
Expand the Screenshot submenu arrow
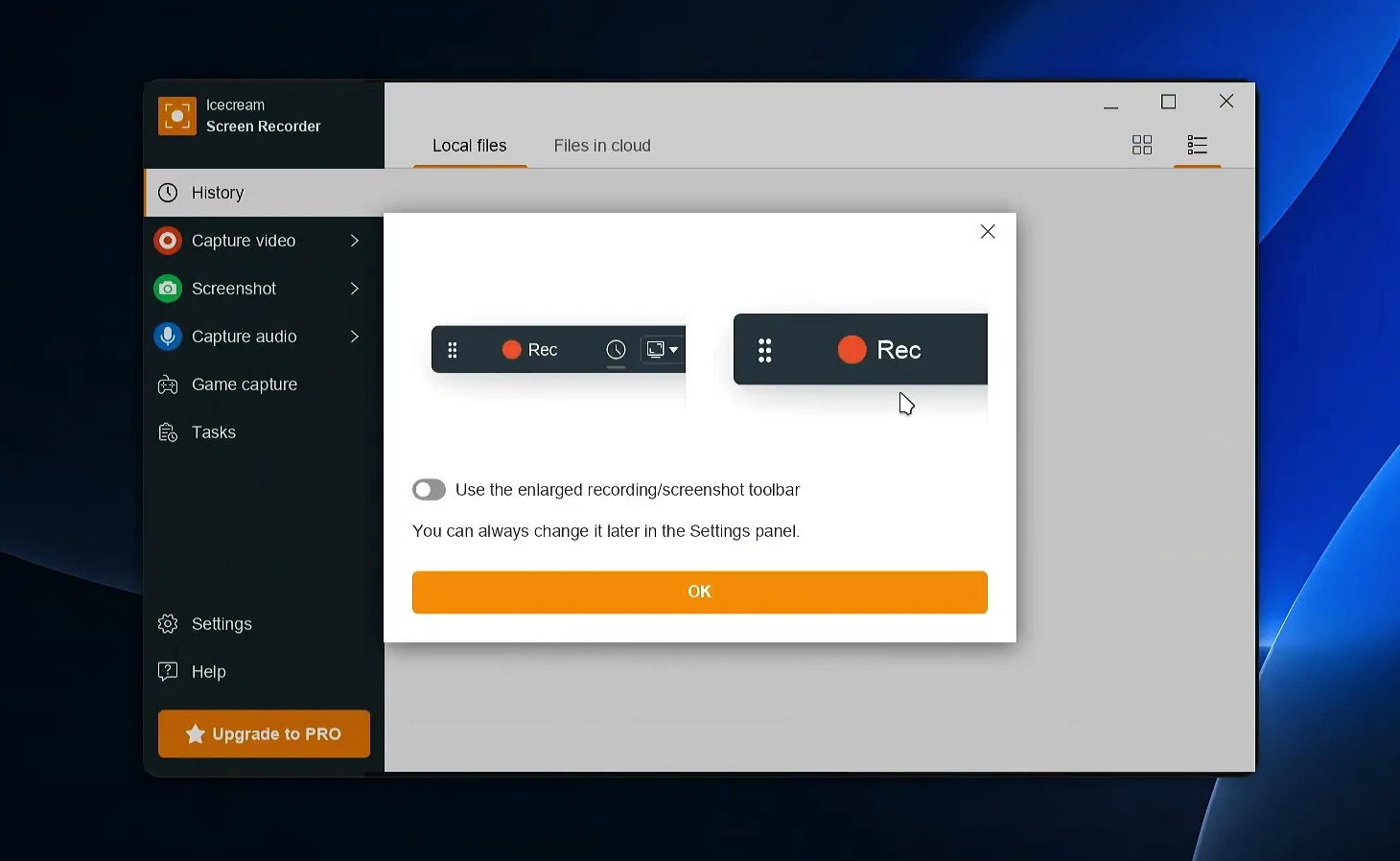point(355,289)
